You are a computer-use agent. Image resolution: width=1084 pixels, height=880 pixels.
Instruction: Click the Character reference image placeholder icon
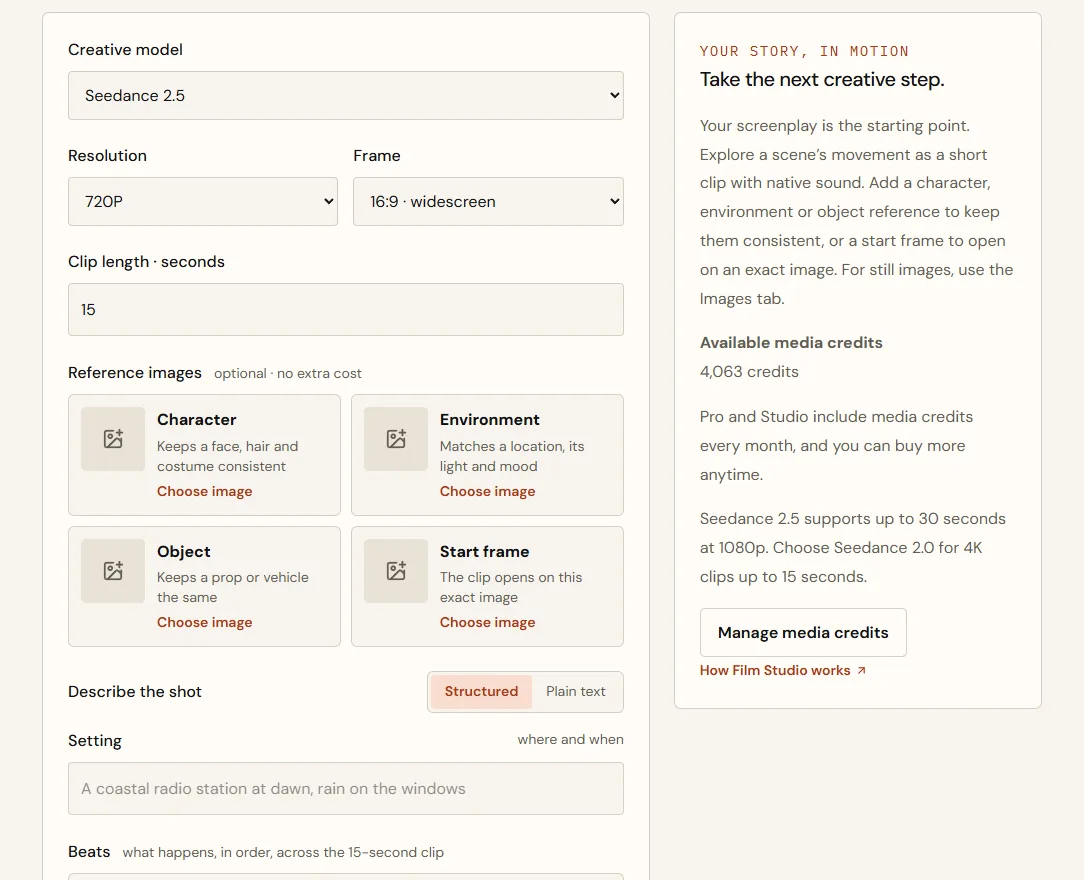[x=113, y=439]
